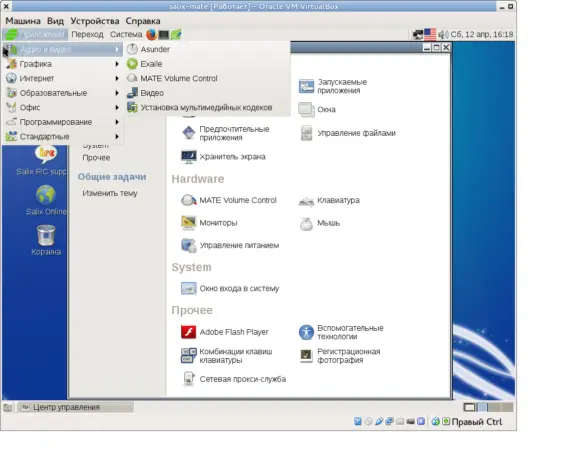Switch to the second workspace in the switcher
This screenshot has height=449, width=572.
pyautogui.click(x=483, y=407)
